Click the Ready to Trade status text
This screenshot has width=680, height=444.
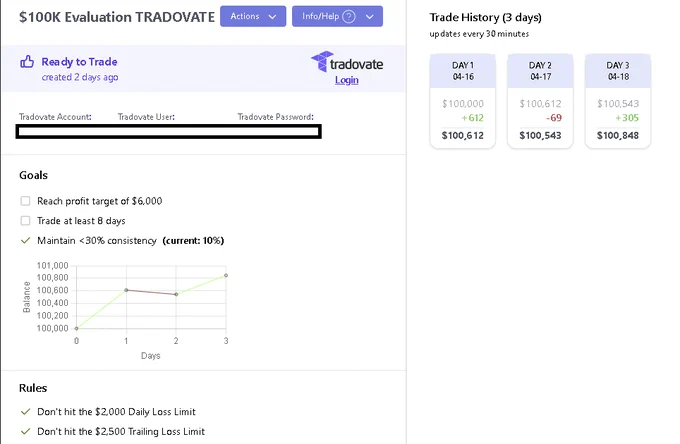coord(79,62)
